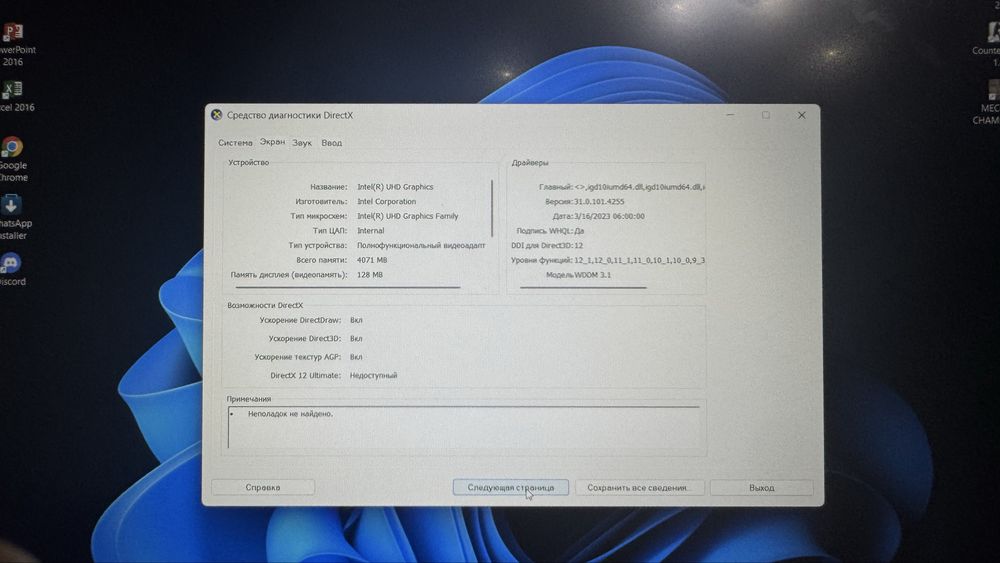Click the Модель WDDM 3.1 text
1000x563 pixels.
(578, 275)
